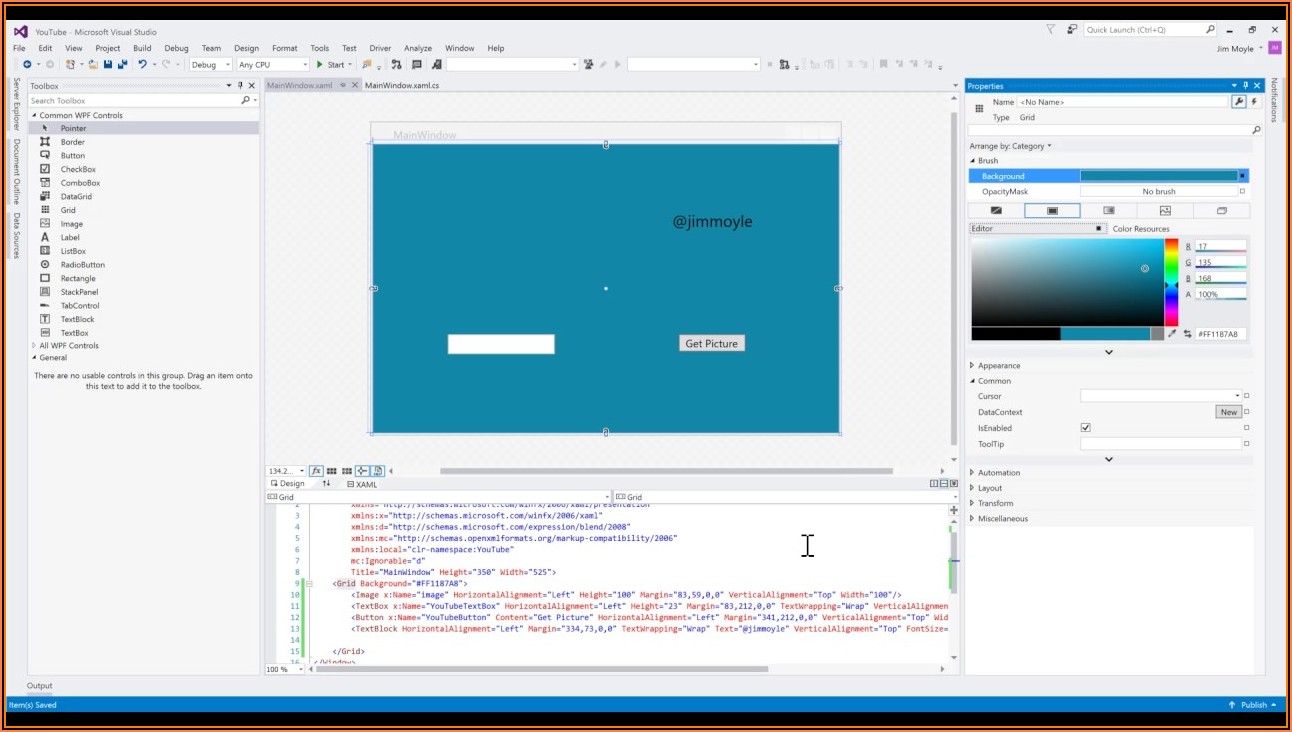The image size is (1292, 732).
Task: Select the no brush icon
Action: click(996, 211)
